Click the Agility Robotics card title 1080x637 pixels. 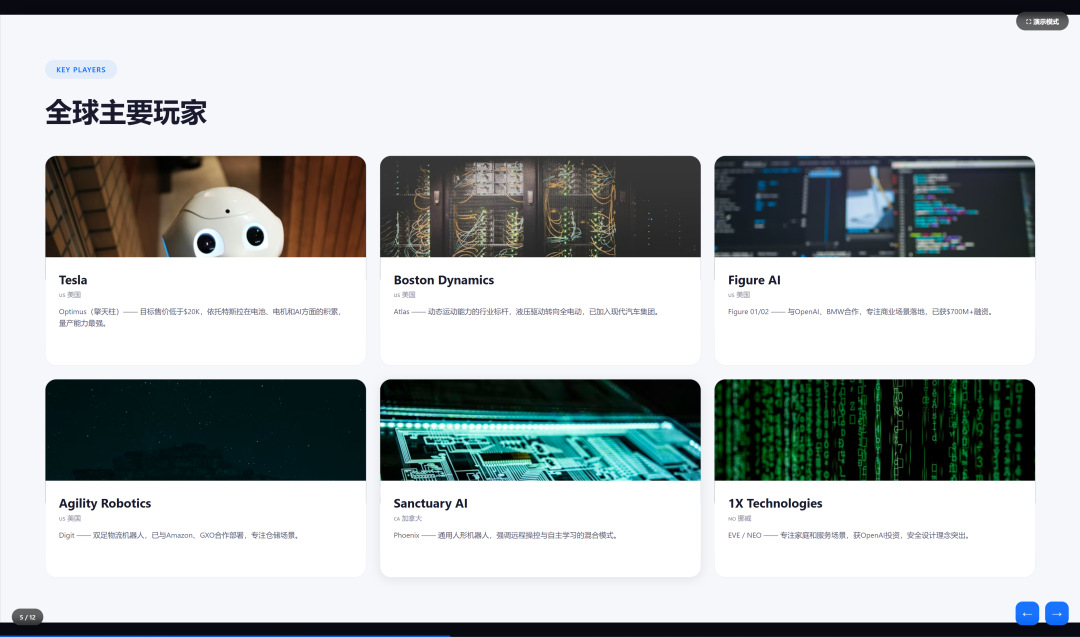105,503
